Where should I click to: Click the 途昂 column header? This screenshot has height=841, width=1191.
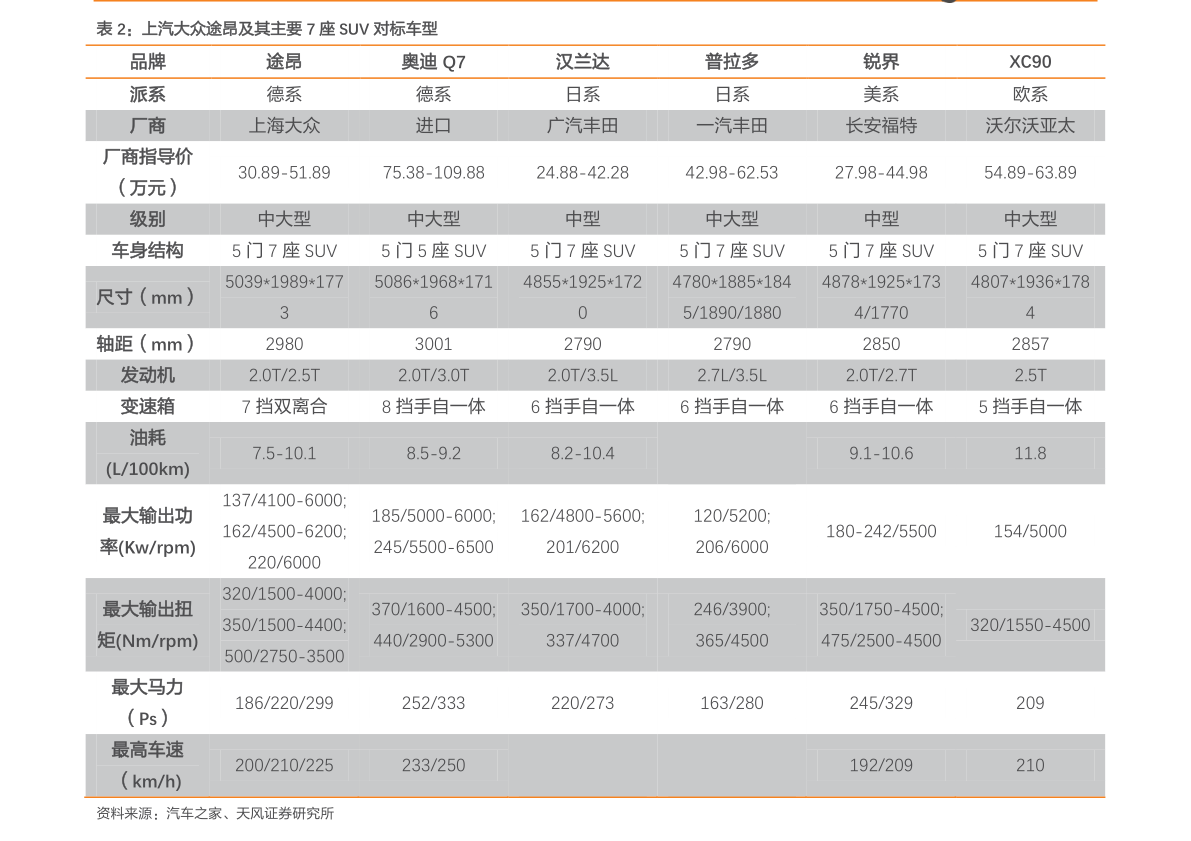click(284, 62)
